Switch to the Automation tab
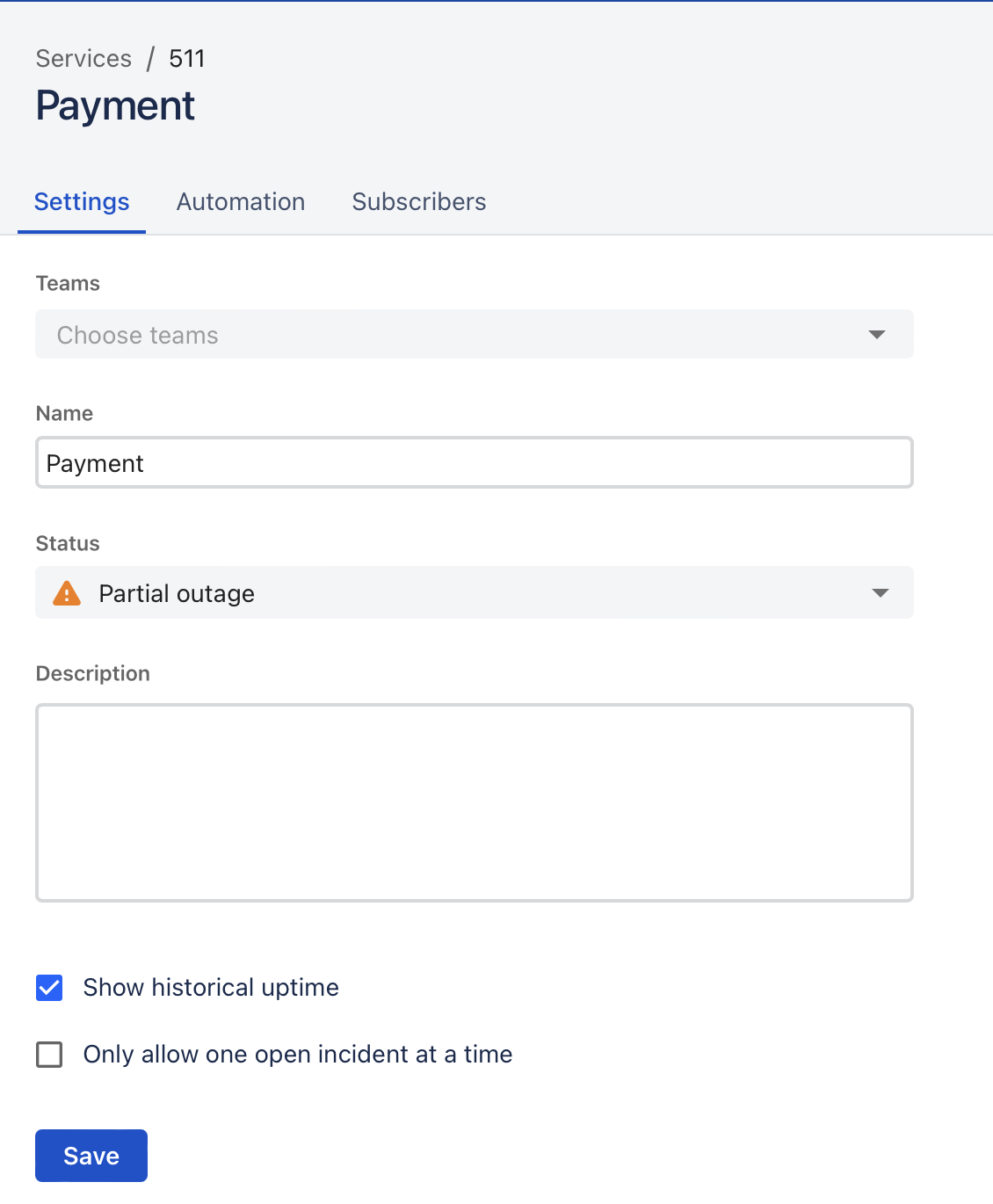This screenshot has width=993, height=1204. (241, 202)
